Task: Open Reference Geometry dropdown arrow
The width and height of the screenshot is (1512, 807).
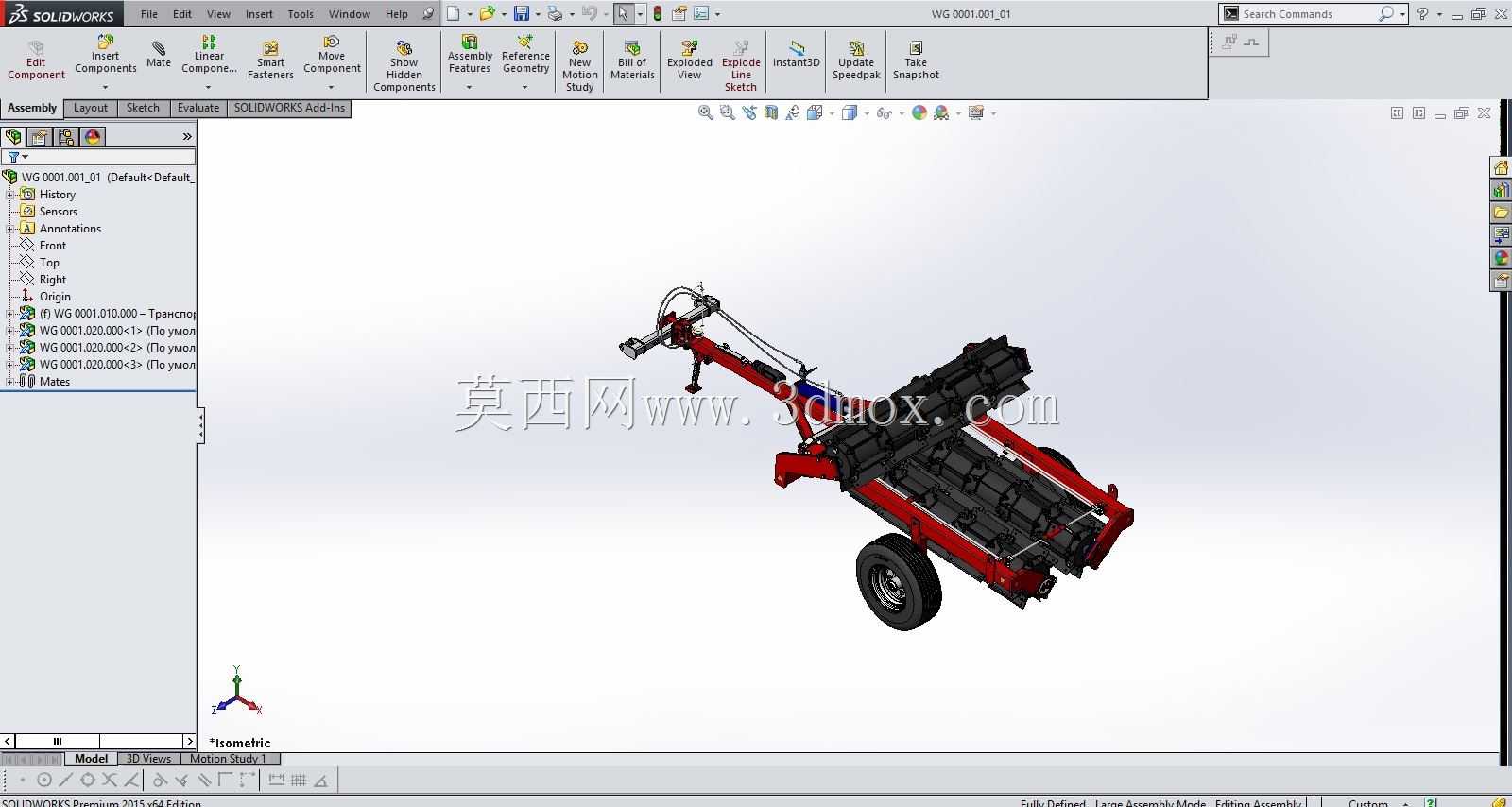Action: (525, 87)
